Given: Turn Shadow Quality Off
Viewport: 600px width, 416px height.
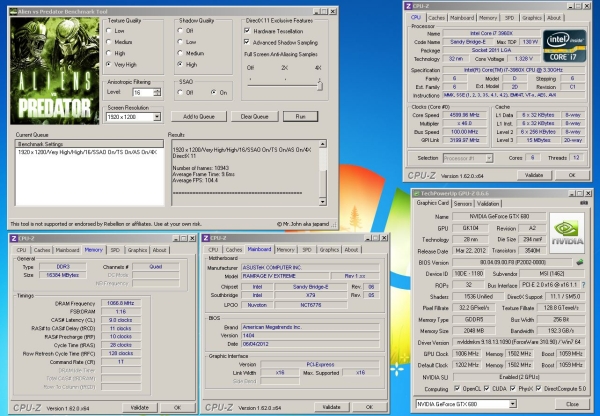Looking at the screenshot, I should point(180,31).
